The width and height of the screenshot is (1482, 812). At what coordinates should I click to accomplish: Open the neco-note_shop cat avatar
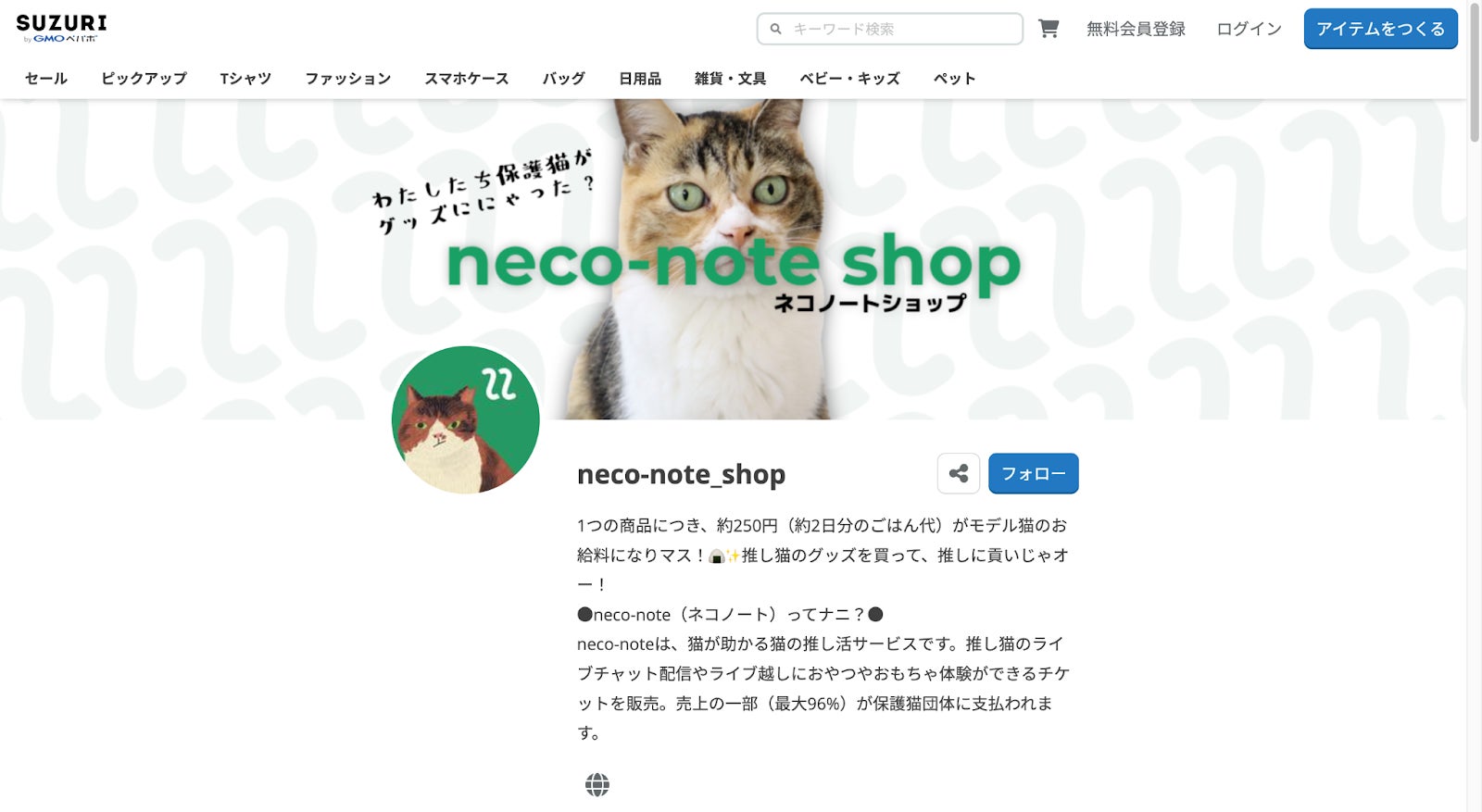(466, 419)
